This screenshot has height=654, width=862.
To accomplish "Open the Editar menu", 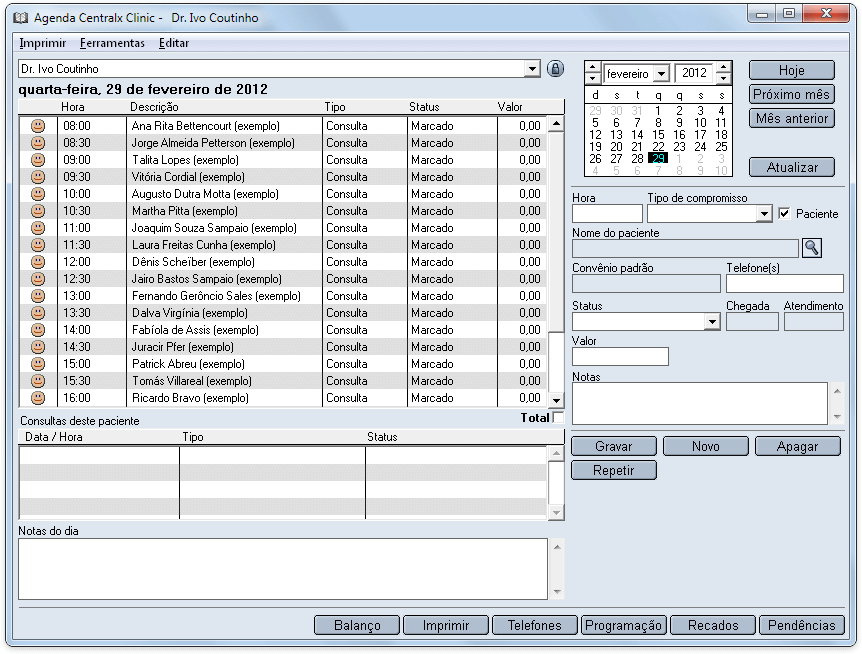I will [174, 43].
